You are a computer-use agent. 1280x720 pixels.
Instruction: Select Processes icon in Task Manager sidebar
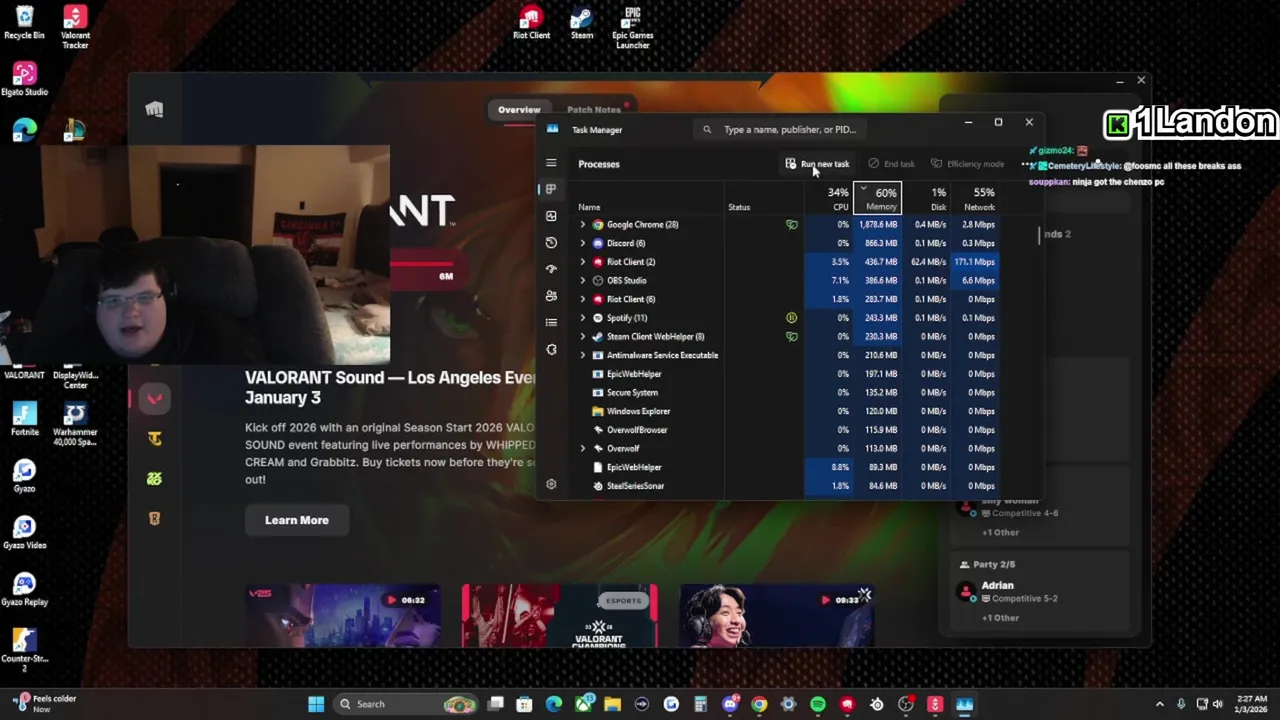point(551,189)
